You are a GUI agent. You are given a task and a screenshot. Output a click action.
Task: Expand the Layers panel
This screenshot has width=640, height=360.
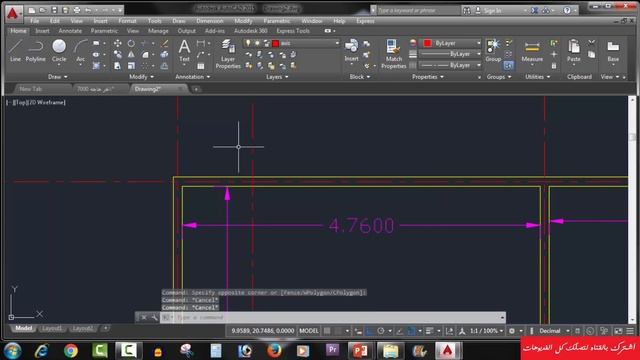277,77
